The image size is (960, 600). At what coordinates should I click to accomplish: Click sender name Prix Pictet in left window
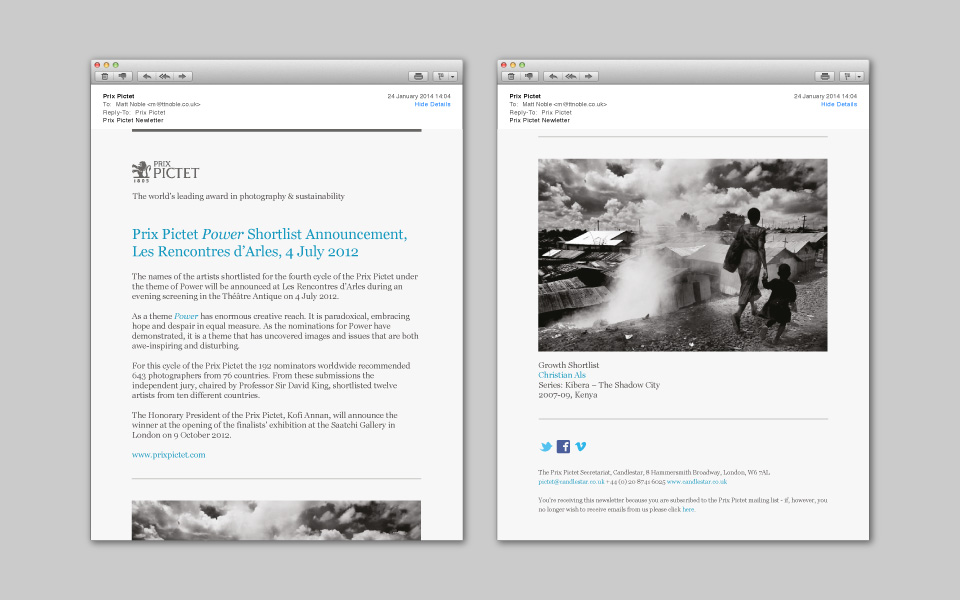tap(118, 96)
